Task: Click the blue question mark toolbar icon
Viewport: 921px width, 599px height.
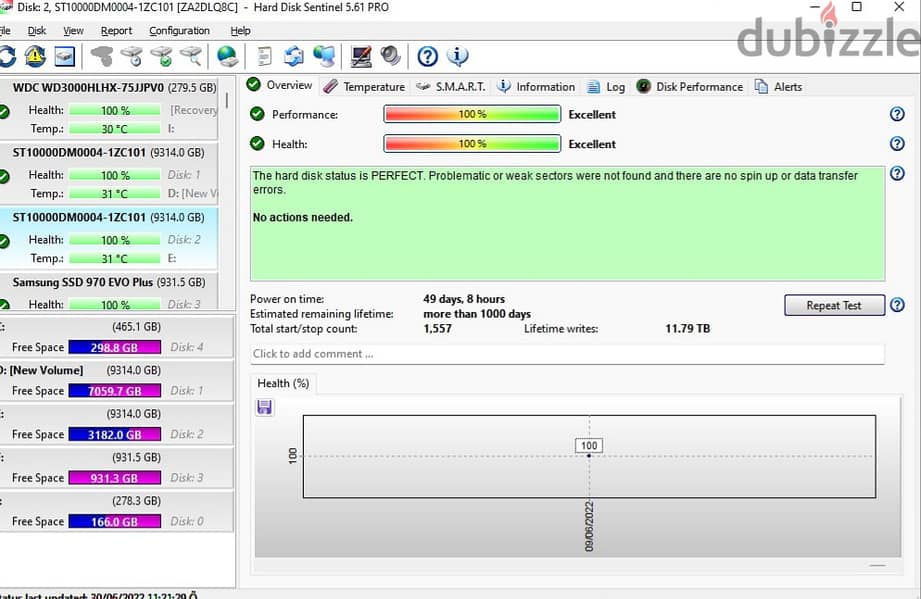Action: coord(428,56)
